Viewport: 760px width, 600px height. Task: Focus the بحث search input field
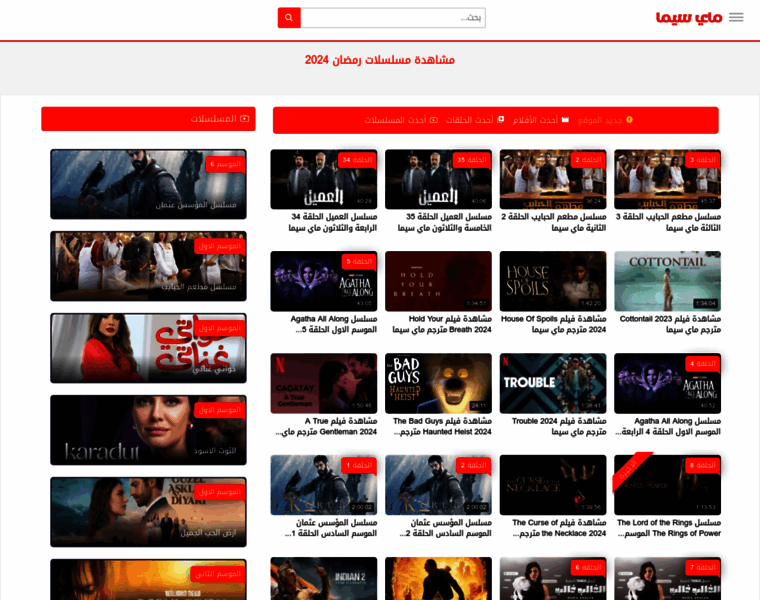393,18
